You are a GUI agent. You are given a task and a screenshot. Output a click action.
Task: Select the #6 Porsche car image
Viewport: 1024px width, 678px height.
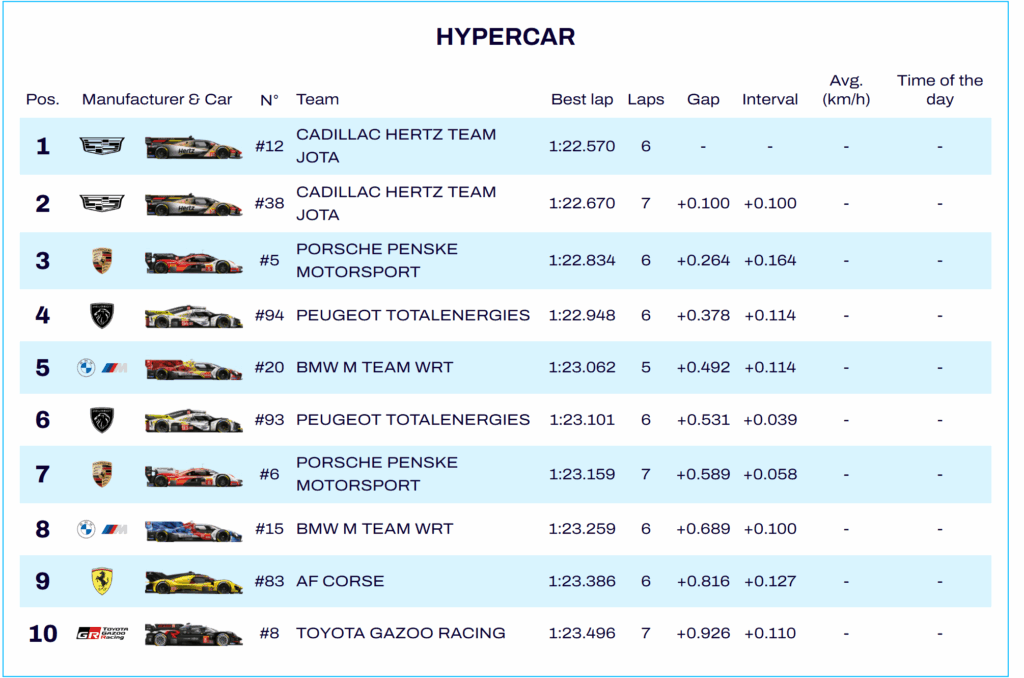(193, 476)
